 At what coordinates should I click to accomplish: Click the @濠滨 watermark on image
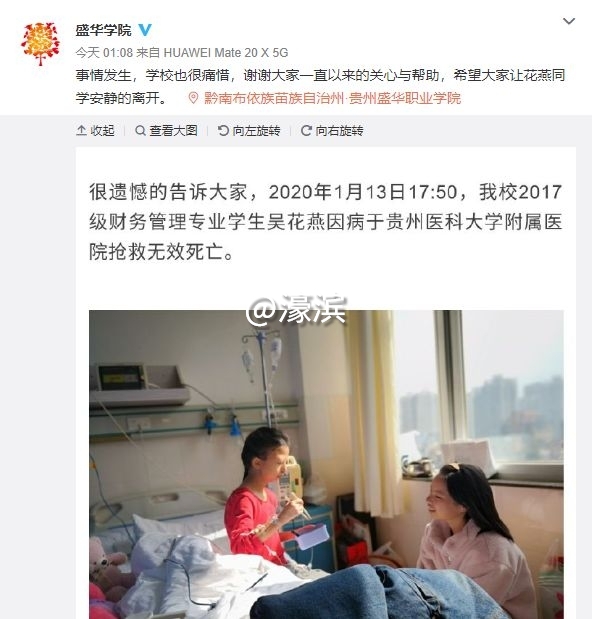(296, 311)
